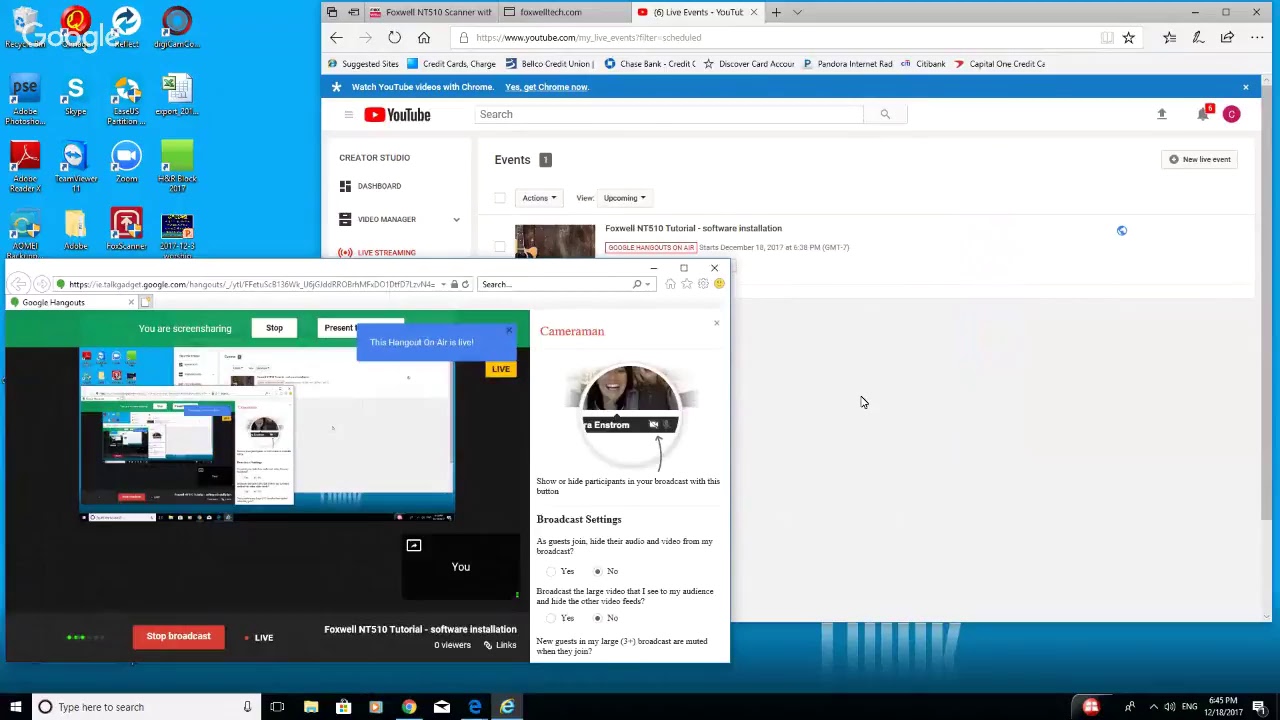Screen dimensions: 1280x720
Task: Tick the select-all events checkbox
Action: coord(500,198)
